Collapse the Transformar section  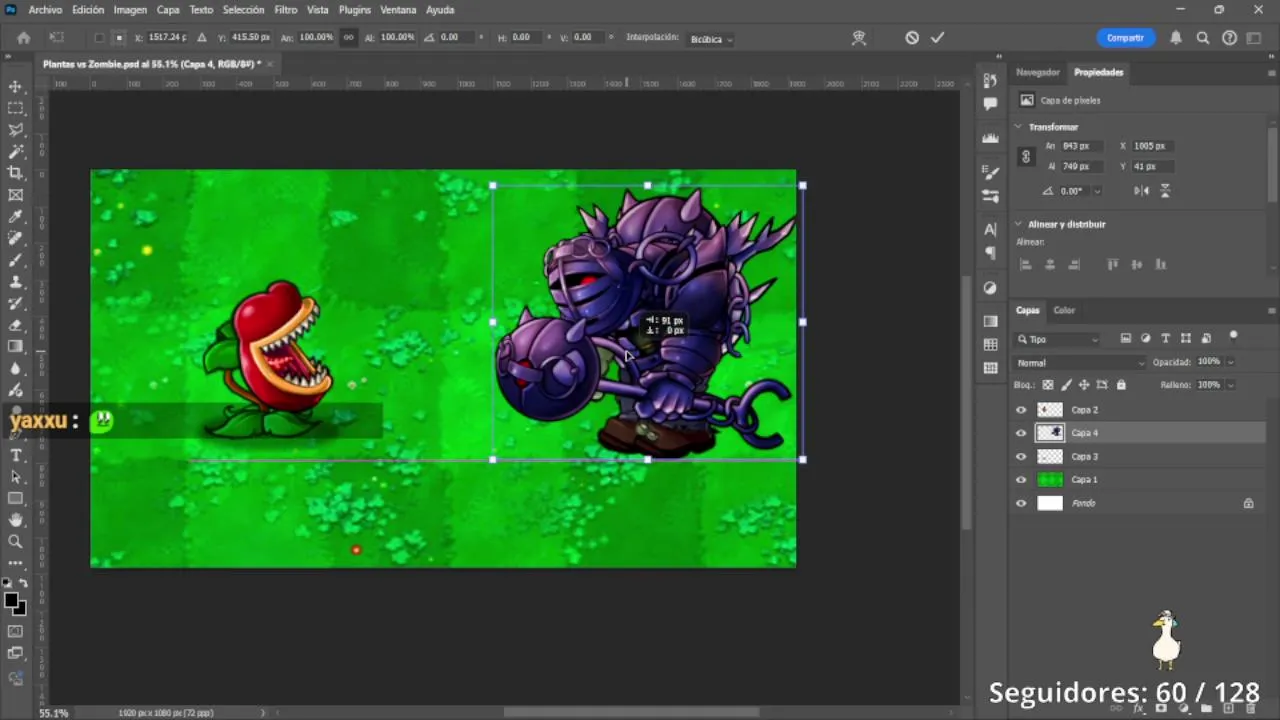click(x=1018, y=127)
